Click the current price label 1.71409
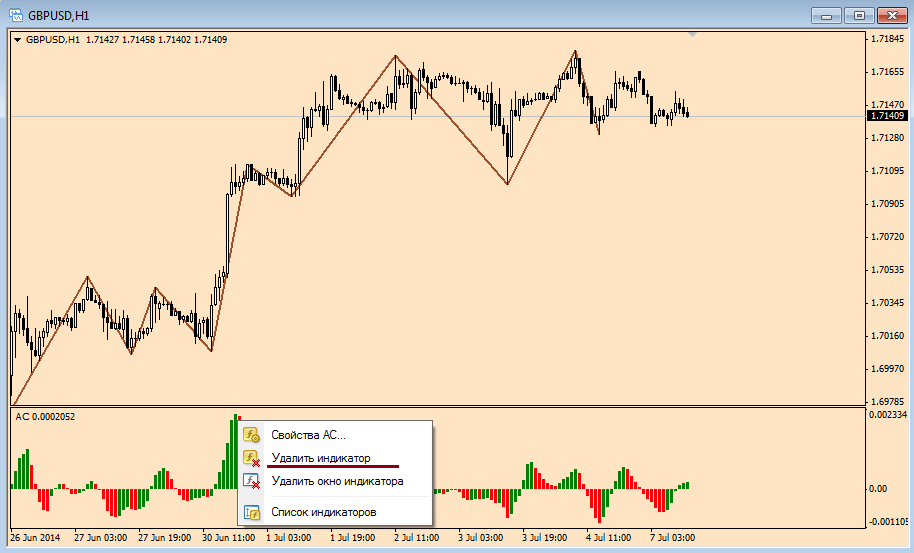This screenshot has width=914, height=553. click(x=887, y=116)
